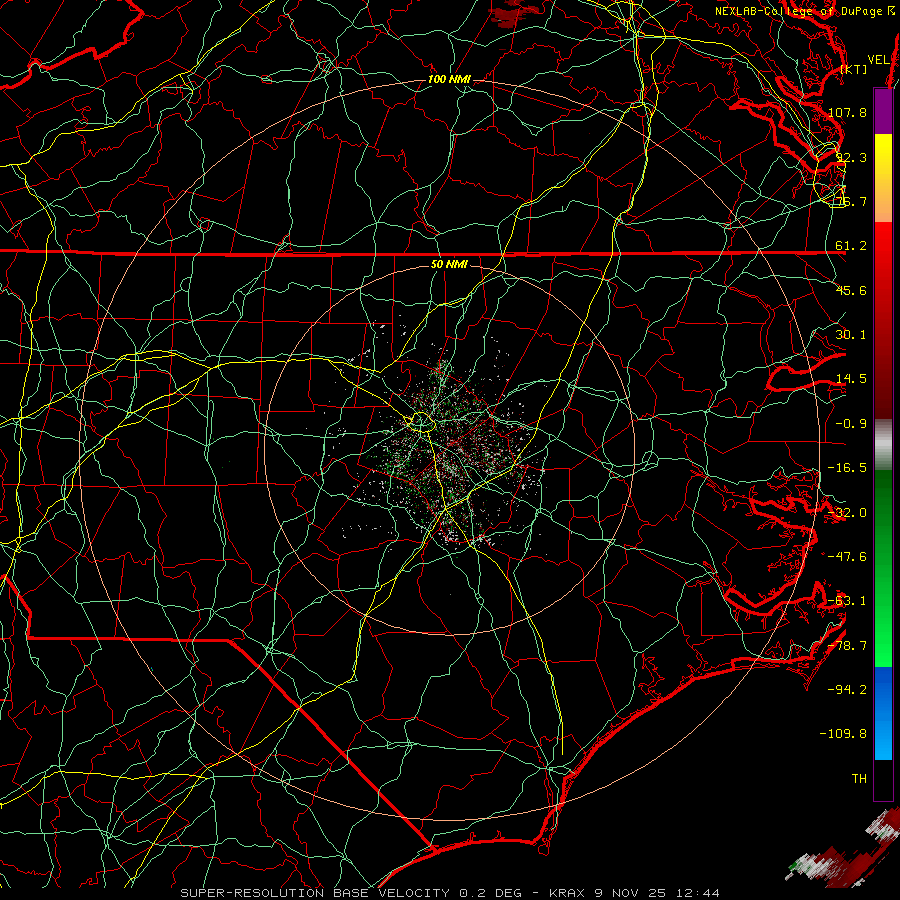900x900 pixels.
Task: Select the -109.8 velocity scale value
Action: pos(844,734)
